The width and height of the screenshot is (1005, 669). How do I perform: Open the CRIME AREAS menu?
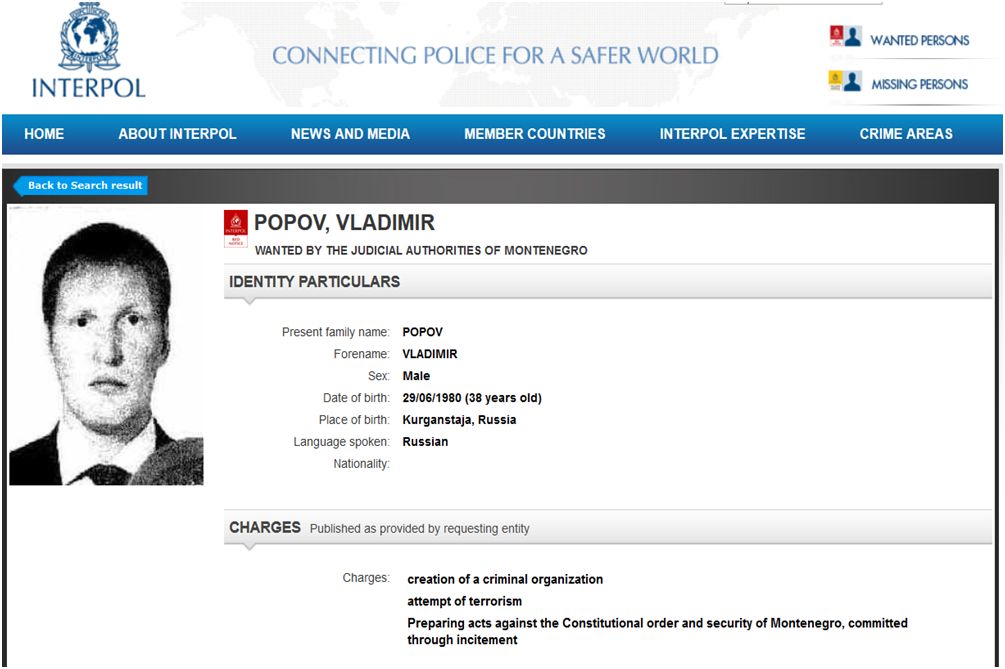906,134
